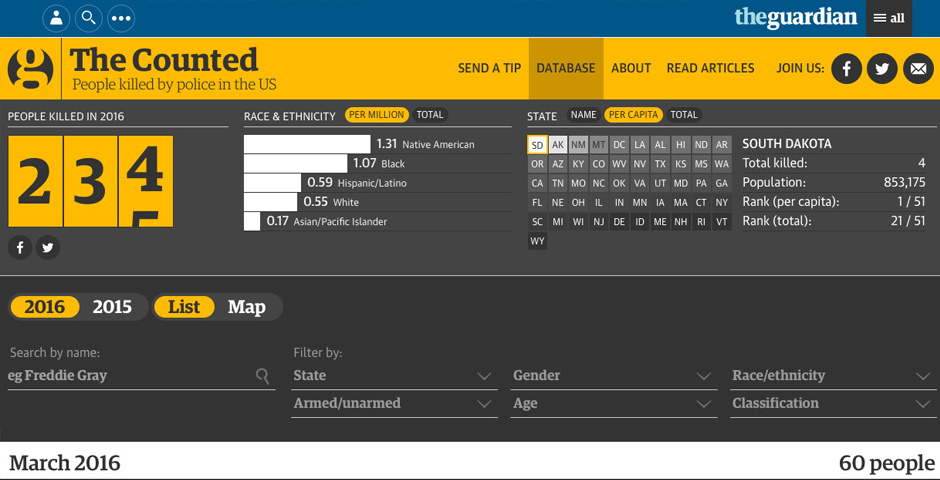Open the Guardian search magnifier icon
Viewport: 940px width, 480px height.
pos(88,18)
